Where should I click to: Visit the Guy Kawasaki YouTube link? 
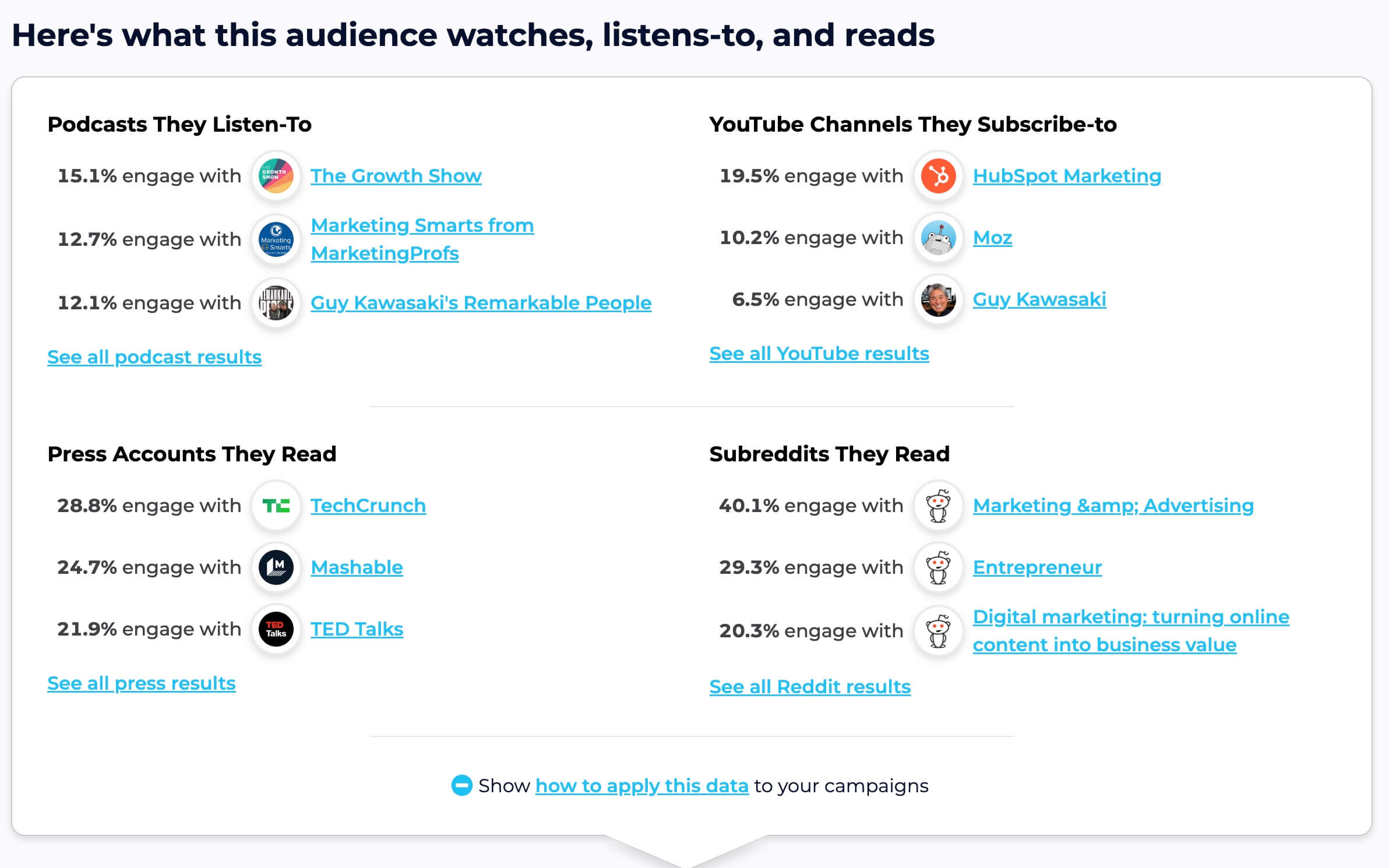[x=1039, y=299]
